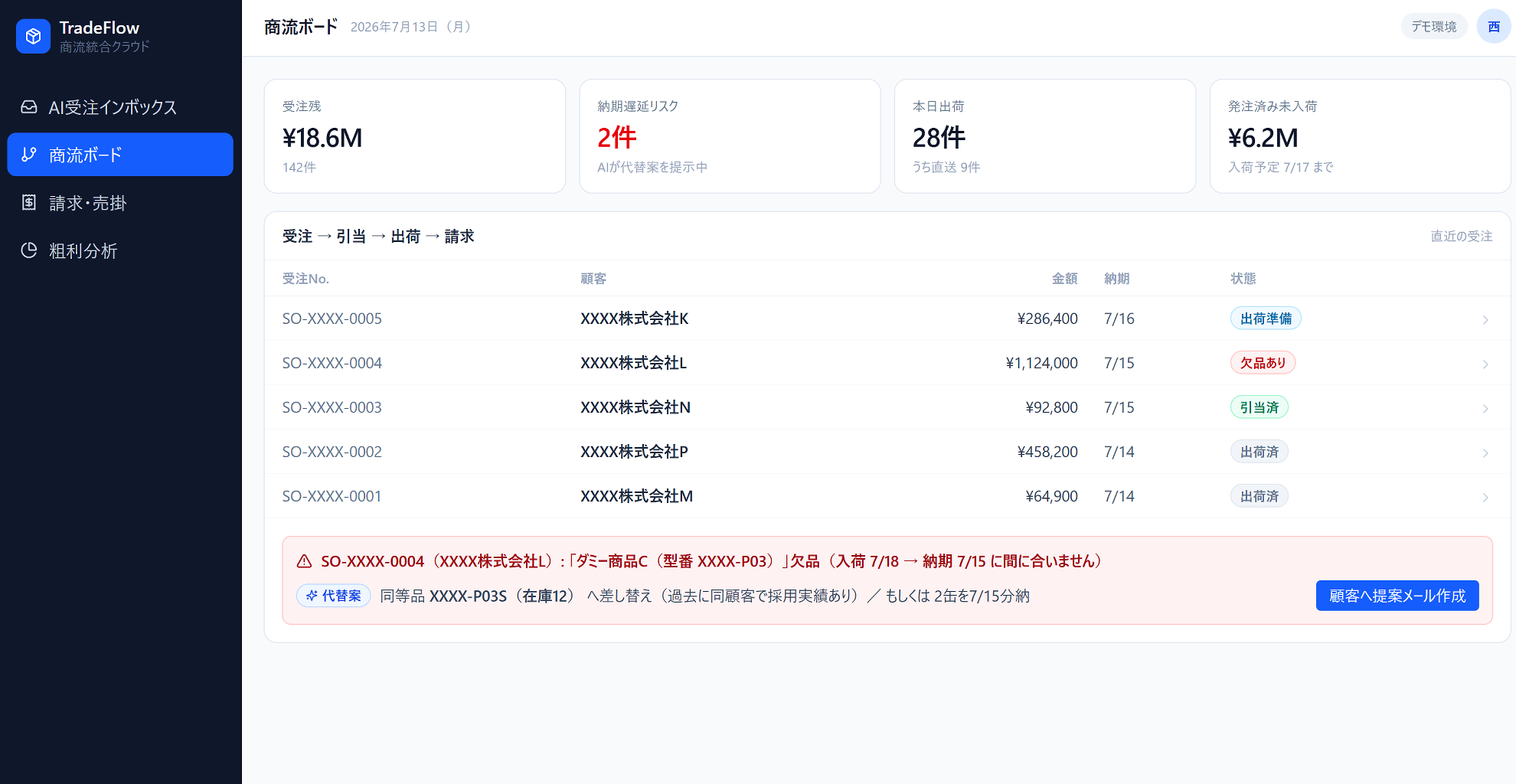Click the 金額 column header
The height and width of the screenshot is (784, 1516).
(x=1064, y=279)
